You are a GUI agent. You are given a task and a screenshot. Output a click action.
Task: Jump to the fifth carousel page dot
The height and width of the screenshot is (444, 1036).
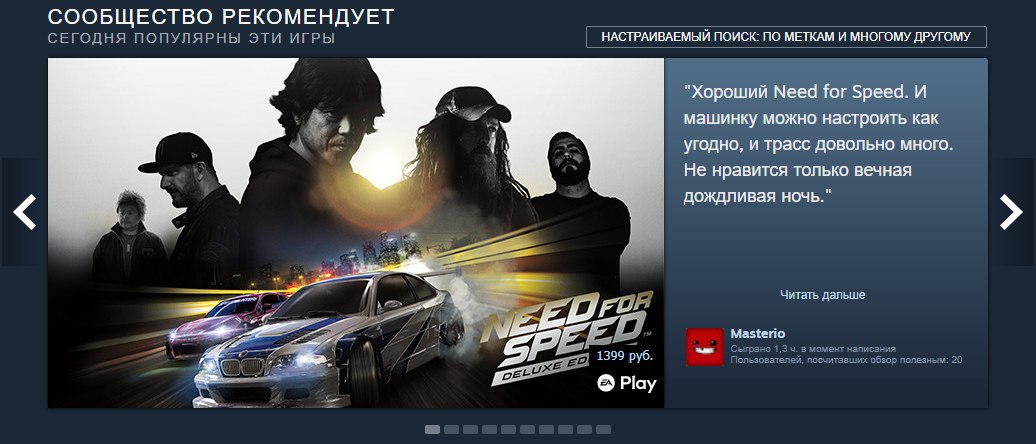[x=508, y=429]
